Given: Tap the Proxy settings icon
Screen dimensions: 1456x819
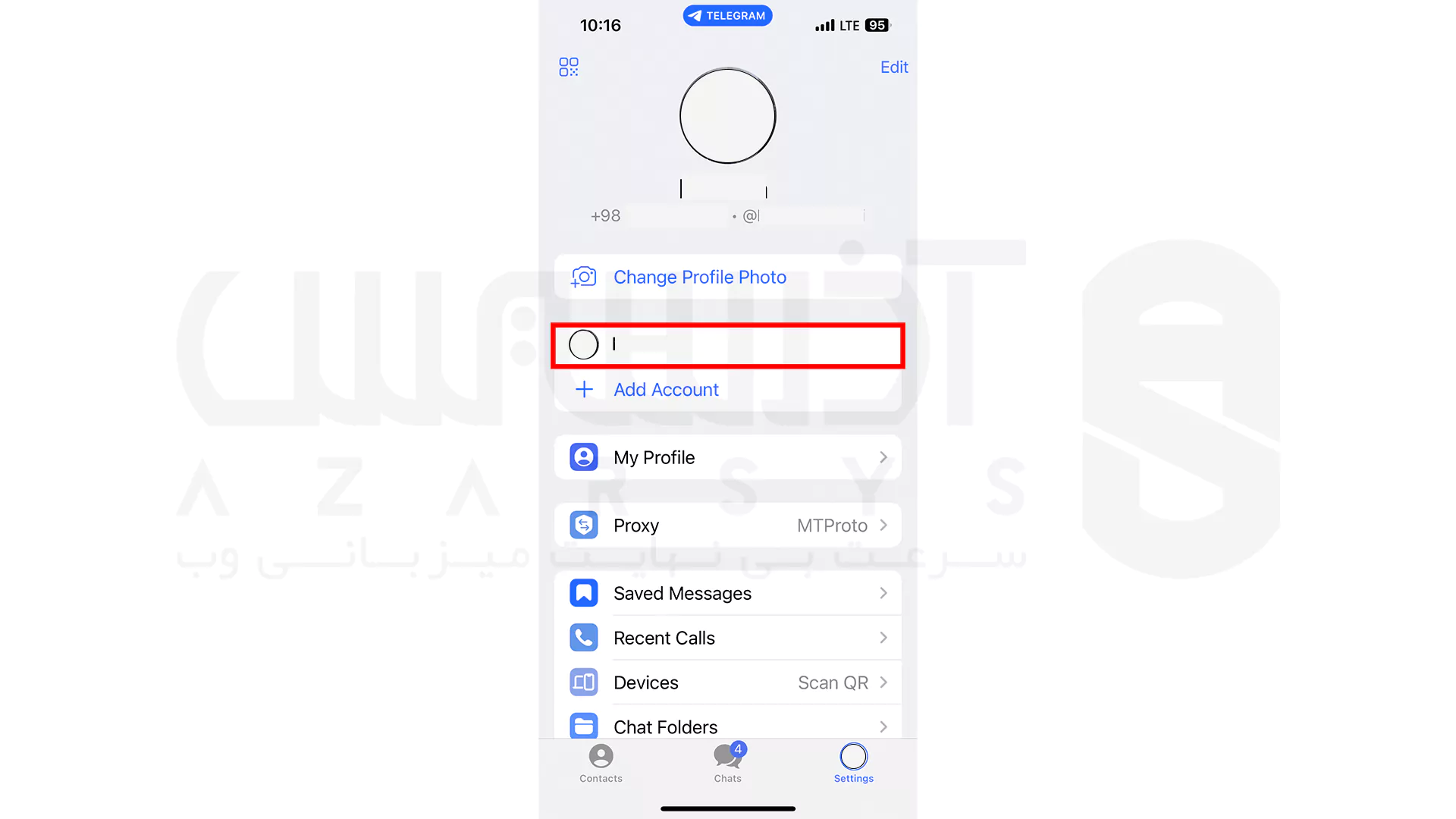Looking at the screenshot, I should pyautogui.click(x=583, y=525).
